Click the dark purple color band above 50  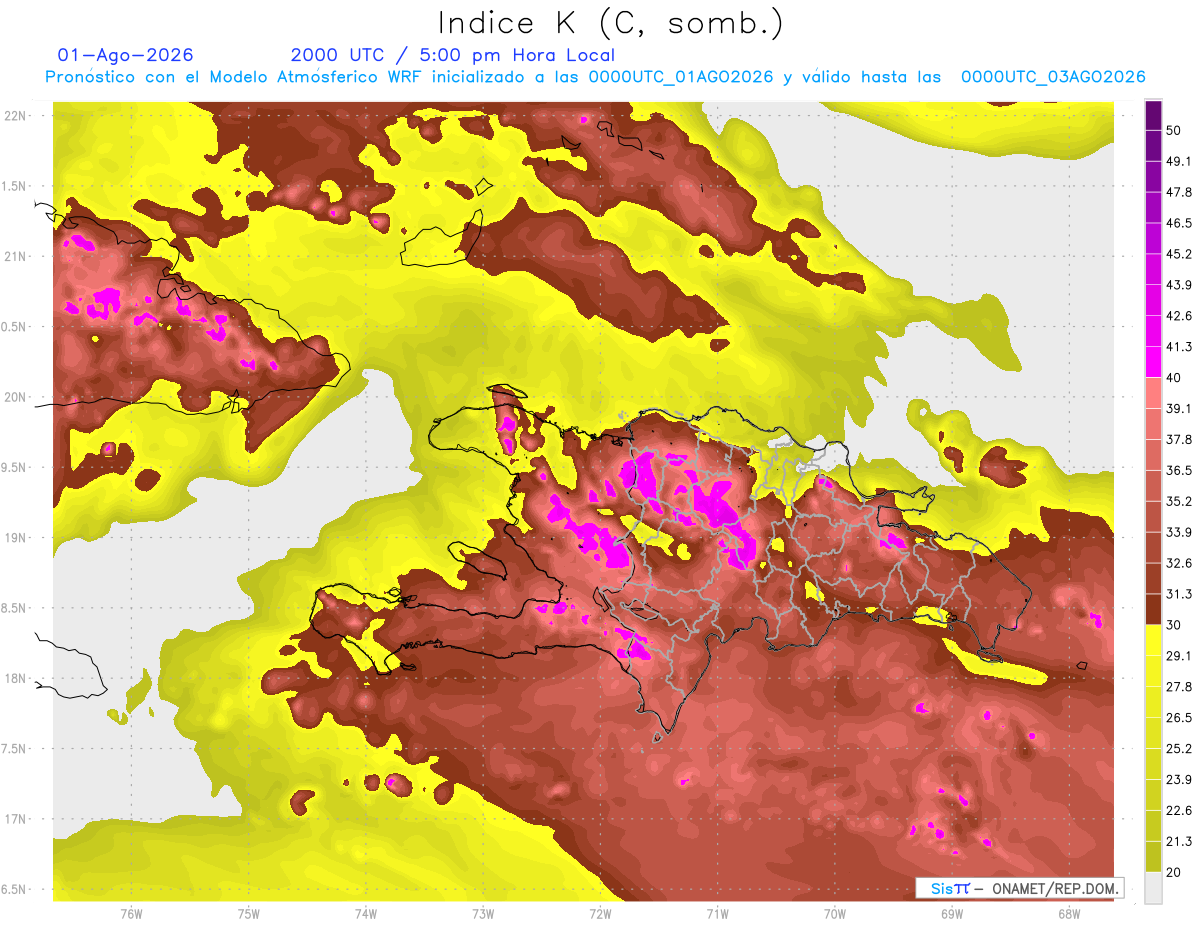click(1153, 114)
